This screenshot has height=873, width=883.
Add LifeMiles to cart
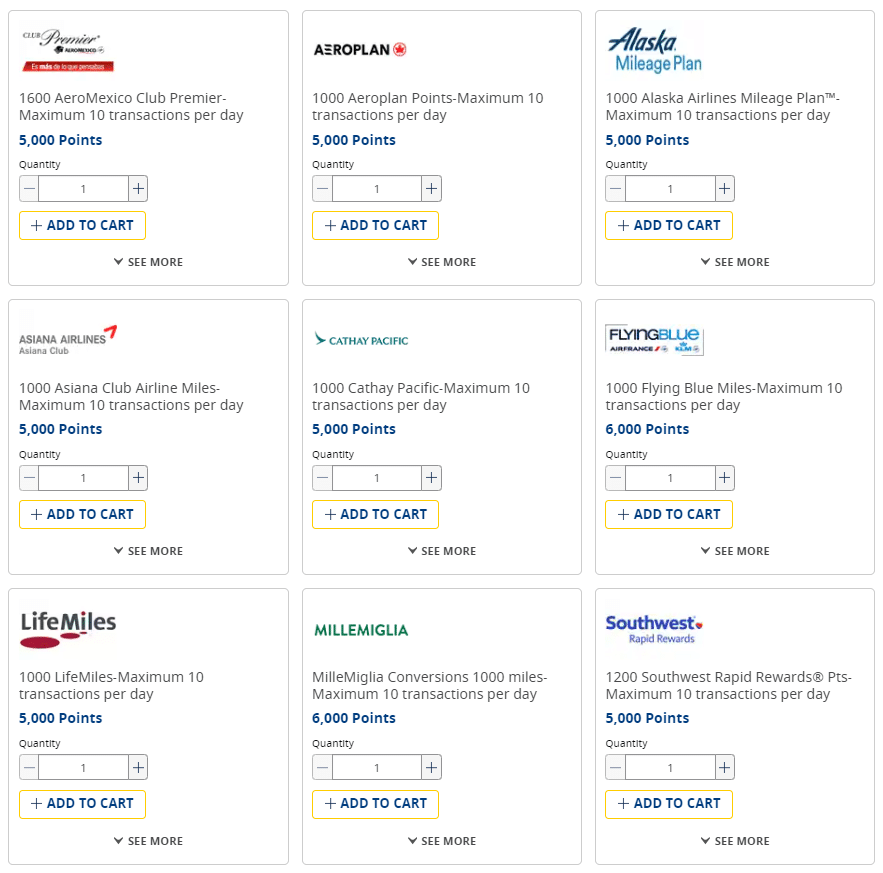point(82,803)
